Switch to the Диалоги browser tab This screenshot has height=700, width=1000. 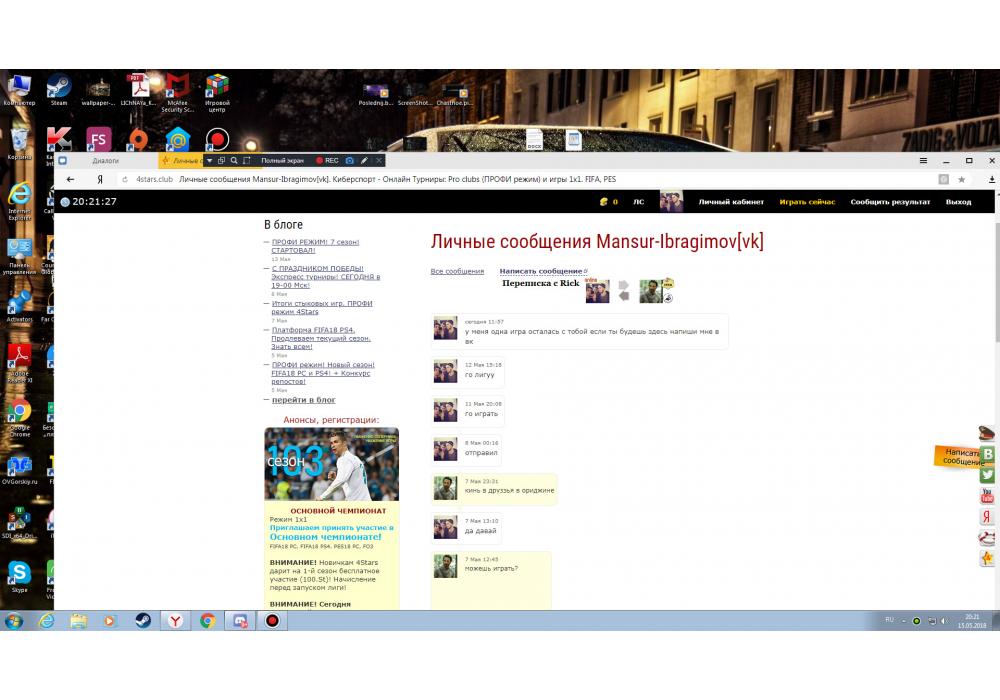pyautogui.click(x=106, y=161)
